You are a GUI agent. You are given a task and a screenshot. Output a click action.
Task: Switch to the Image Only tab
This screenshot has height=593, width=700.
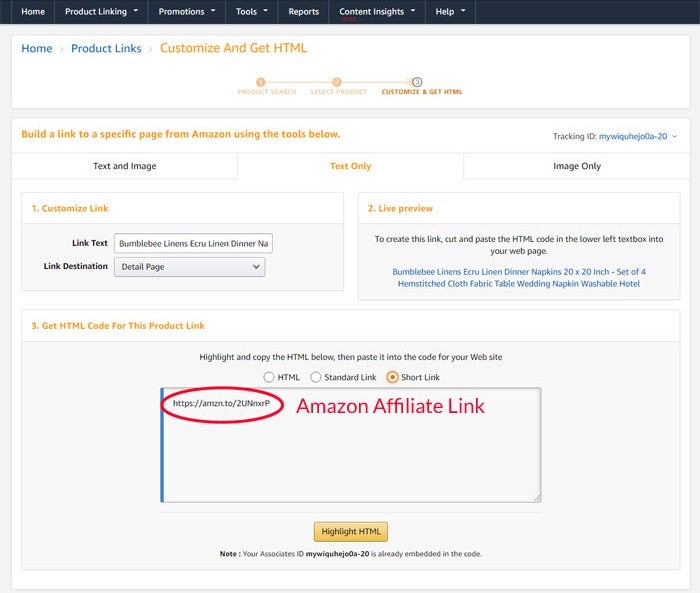click(577, 166)
